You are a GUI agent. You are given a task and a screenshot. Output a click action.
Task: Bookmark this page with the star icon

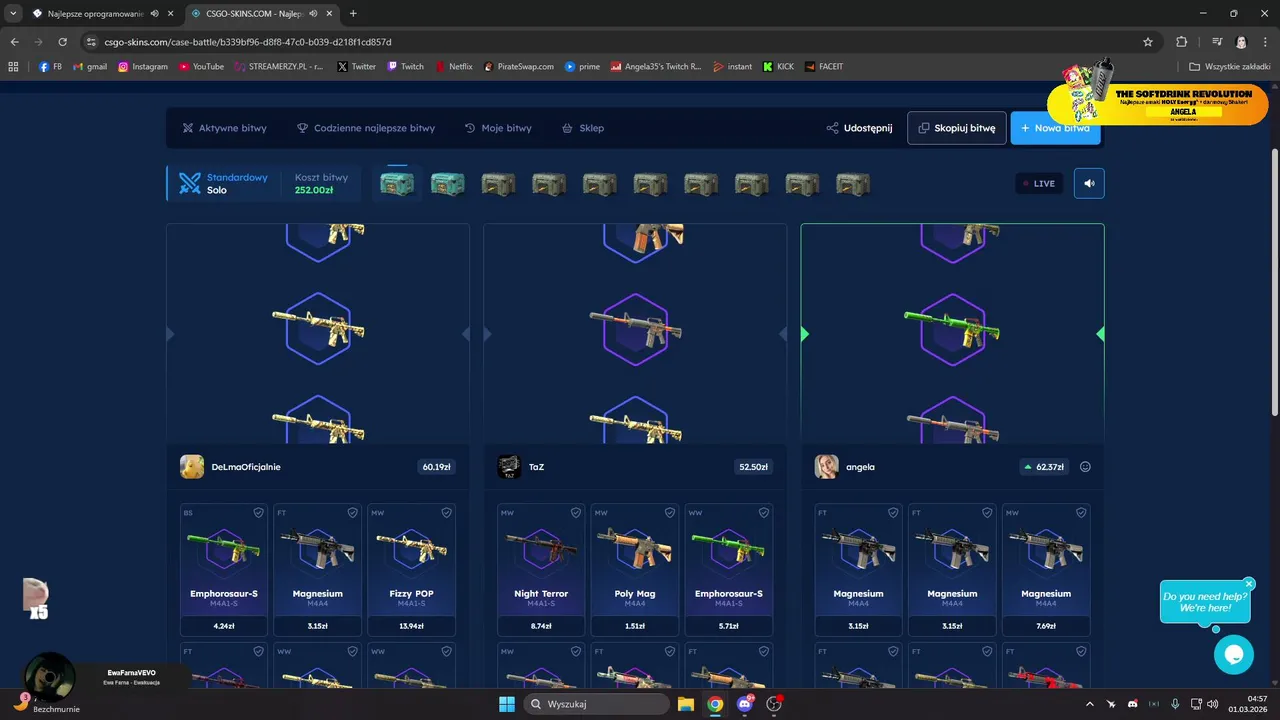click(x=1148, y=42)
